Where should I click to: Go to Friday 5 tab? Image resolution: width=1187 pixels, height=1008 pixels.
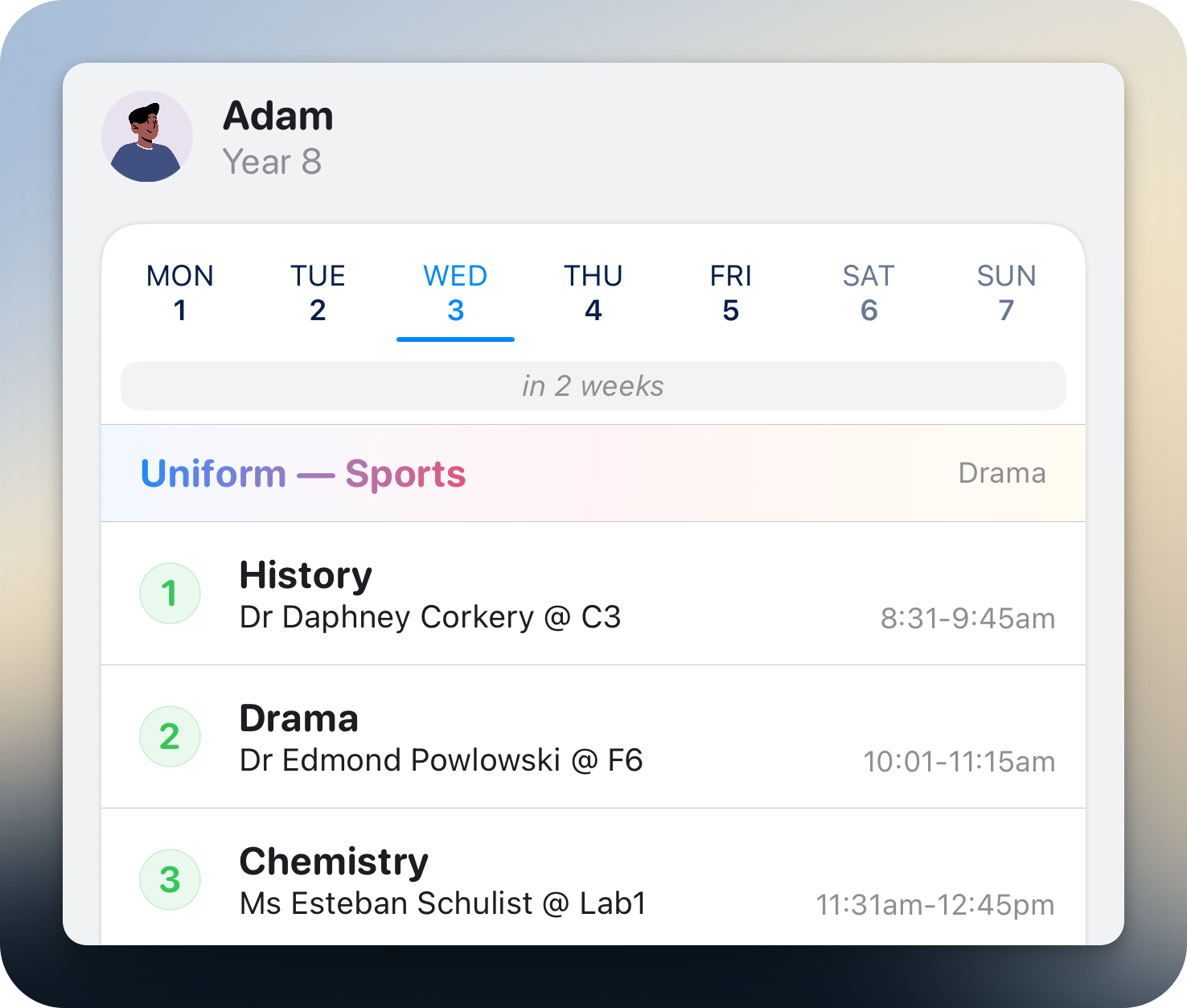click(x=731, y=293)
